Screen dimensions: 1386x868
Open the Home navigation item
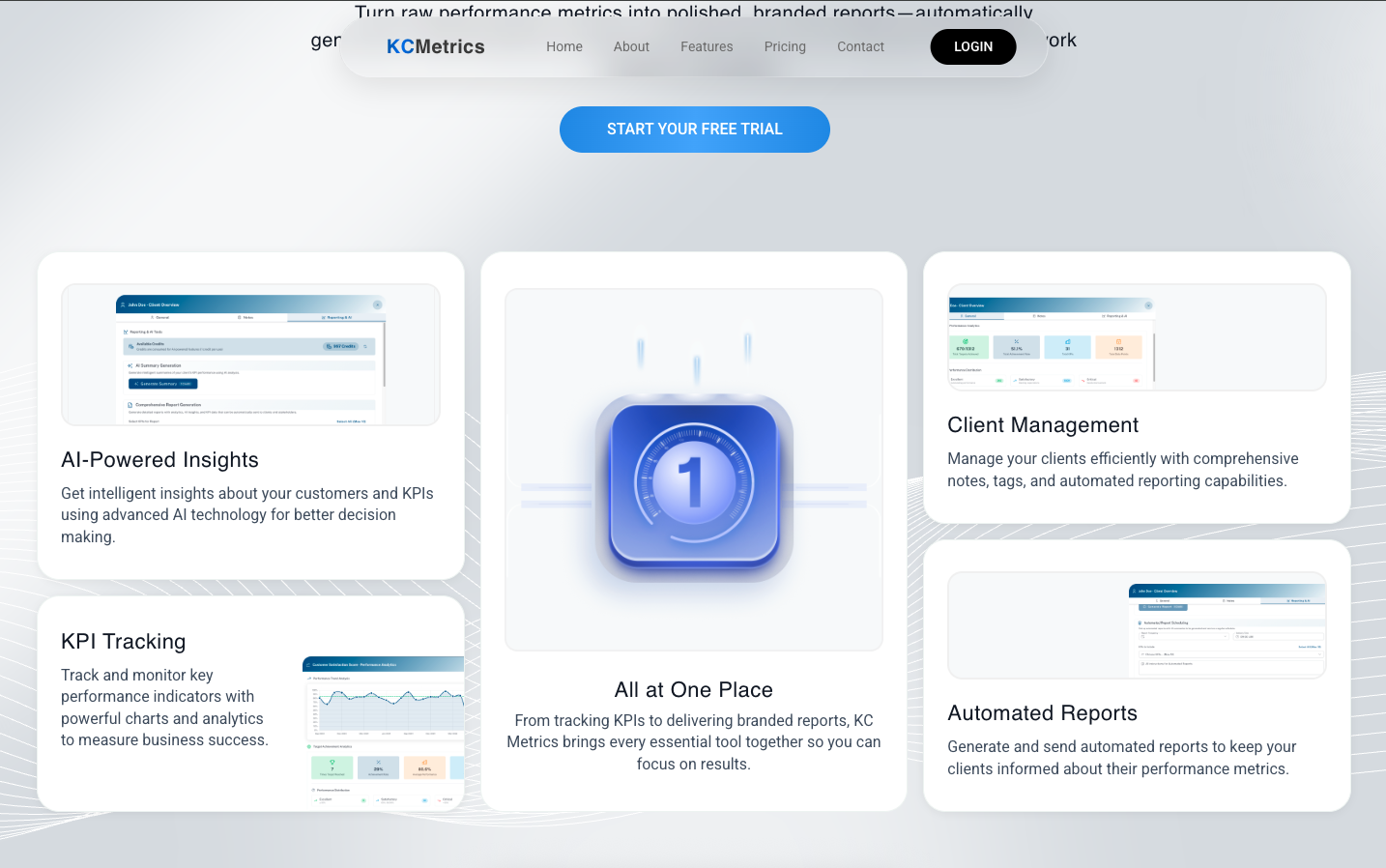pos(563,46)
